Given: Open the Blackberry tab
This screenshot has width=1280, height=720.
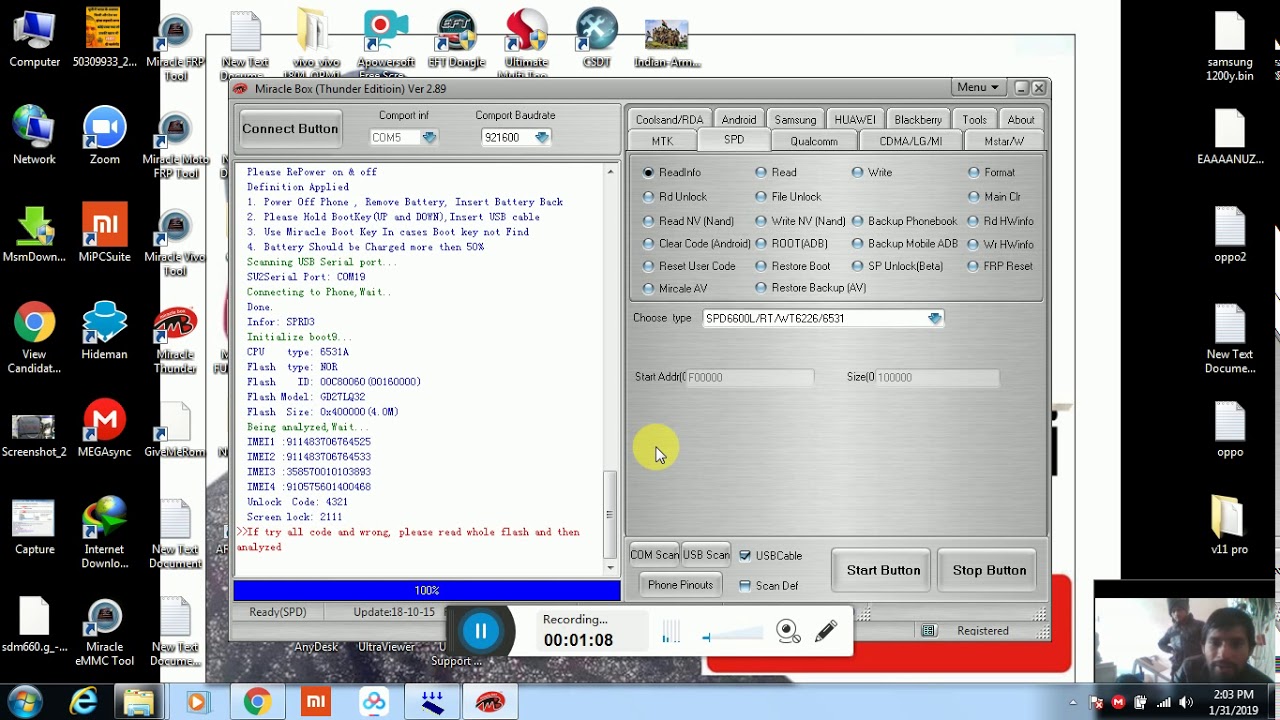Looking at the screenshot, I should pyautogui.click(x=918, y=120).
